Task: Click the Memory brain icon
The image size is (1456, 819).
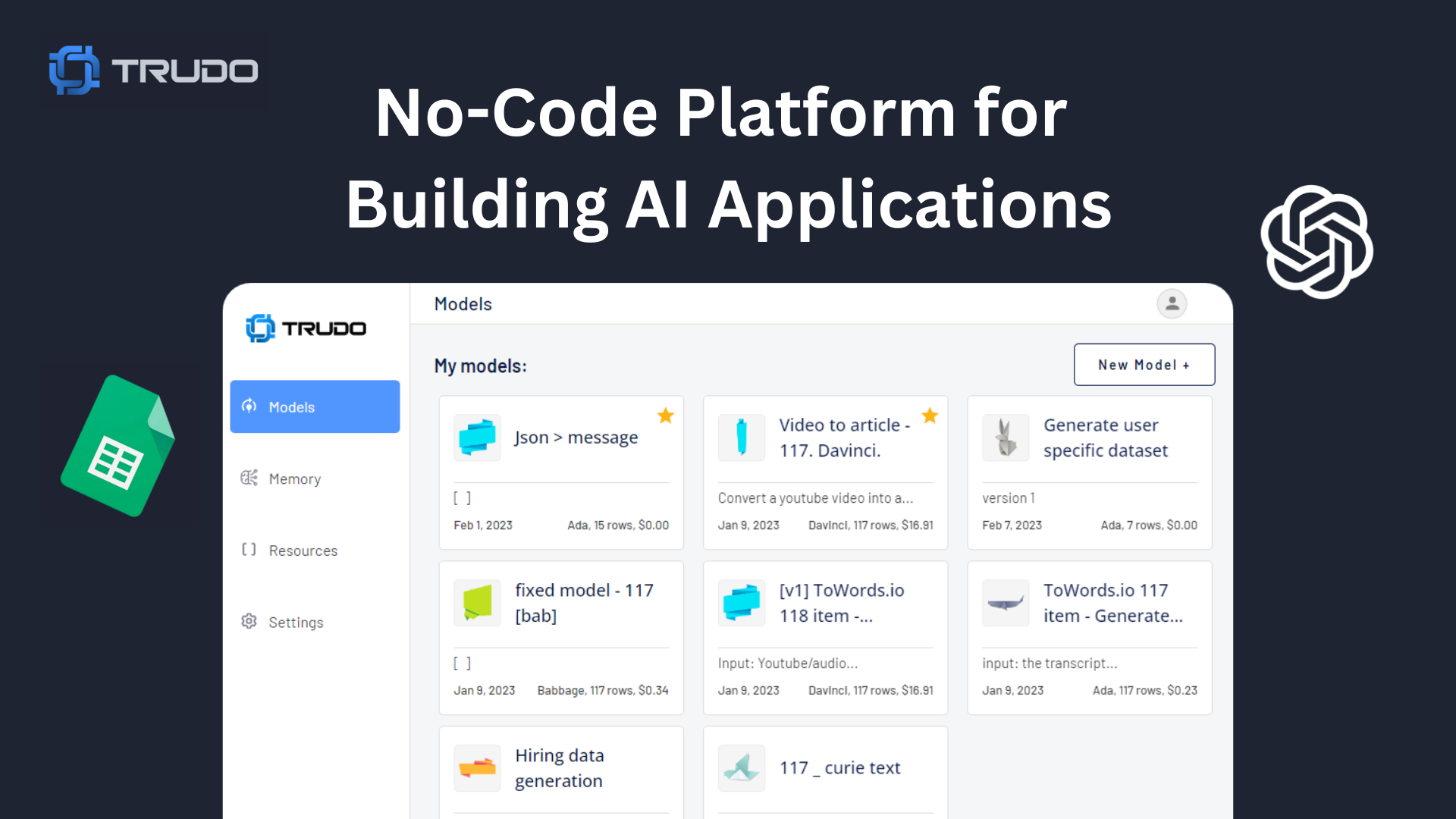Action: pyautogui.click(x=249, y=478)
